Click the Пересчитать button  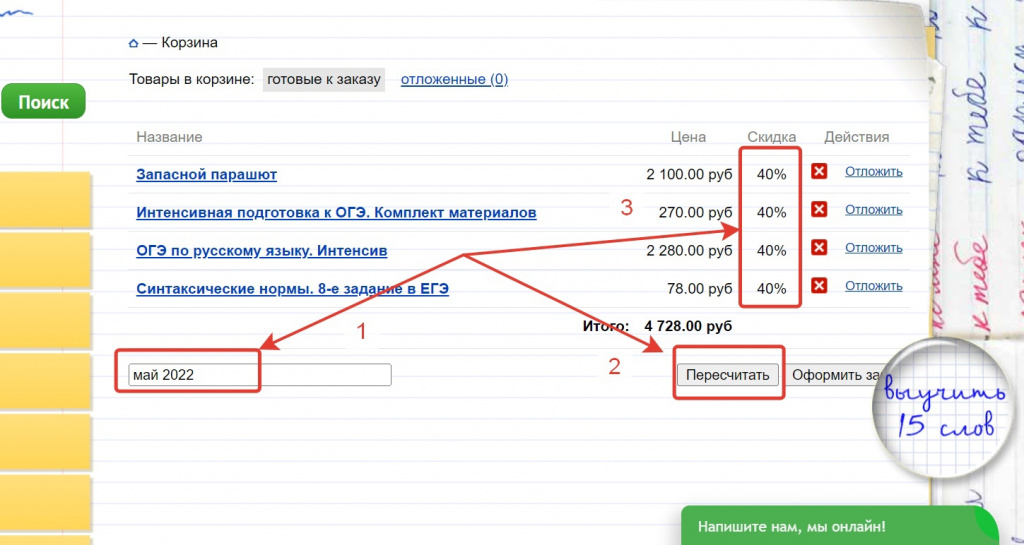click(x=727, y=375)
